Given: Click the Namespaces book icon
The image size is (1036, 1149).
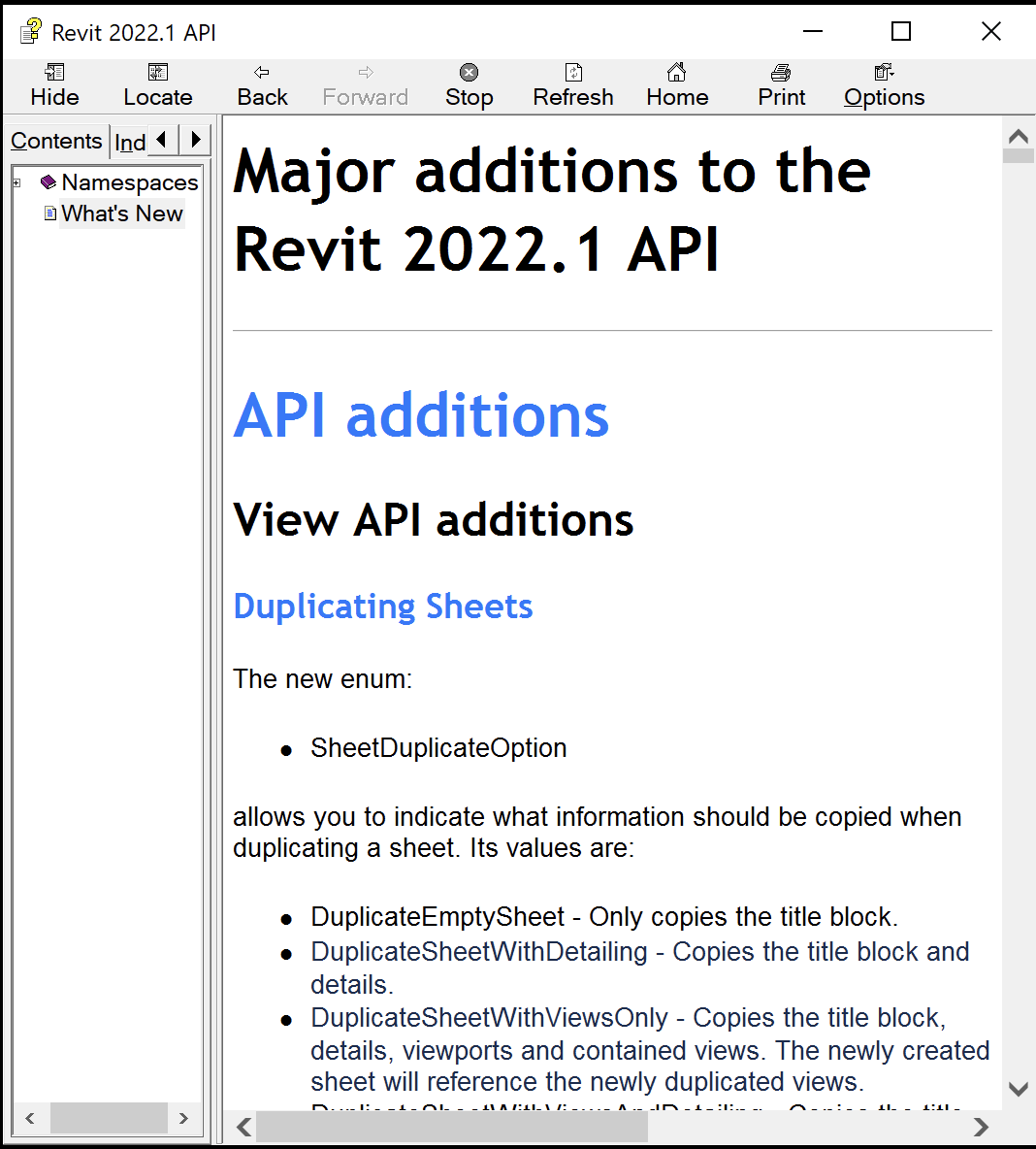Looking at the screenshot, I should click(x=48, y=181).
